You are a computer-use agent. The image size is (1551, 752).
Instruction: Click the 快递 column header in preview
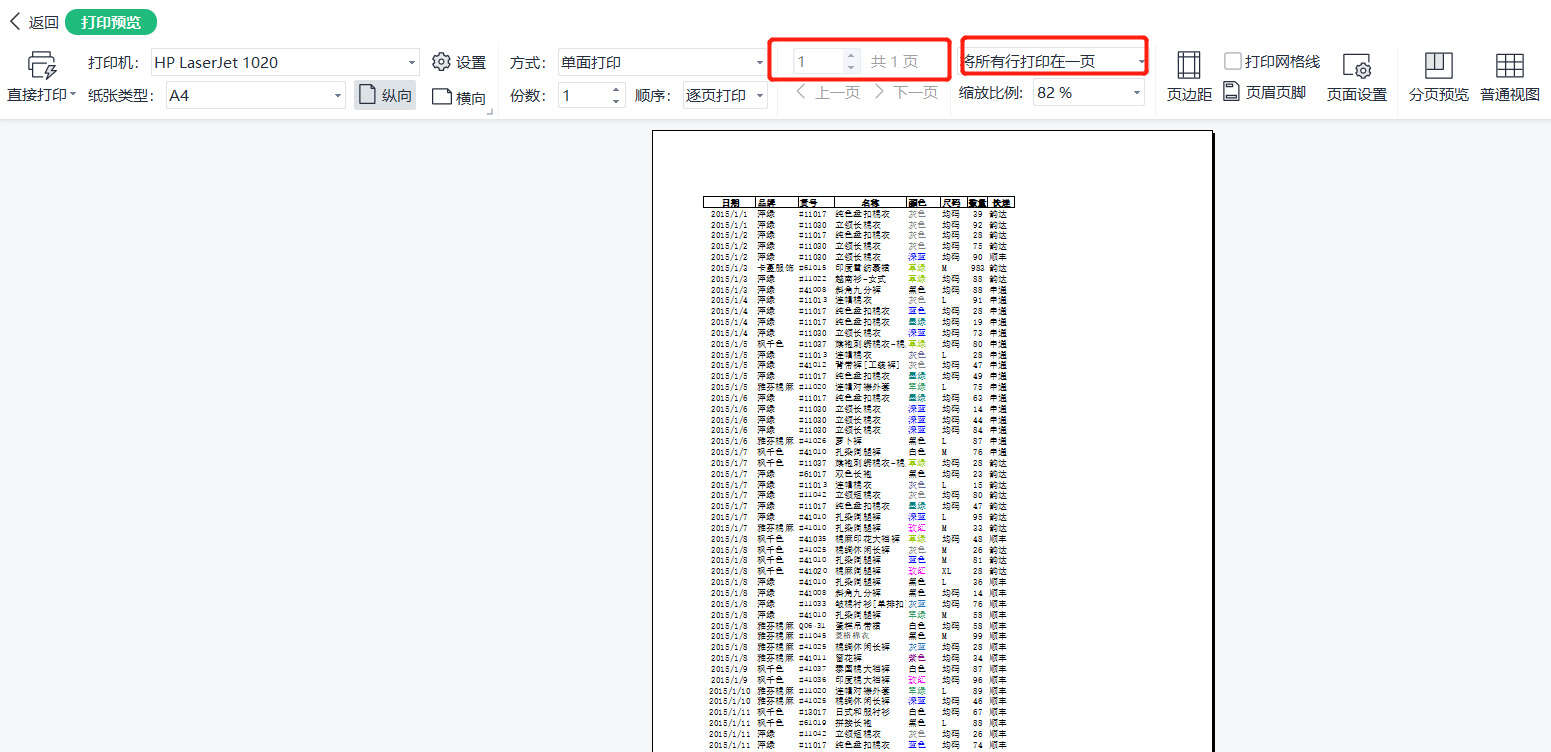(x=1002, y=202)
